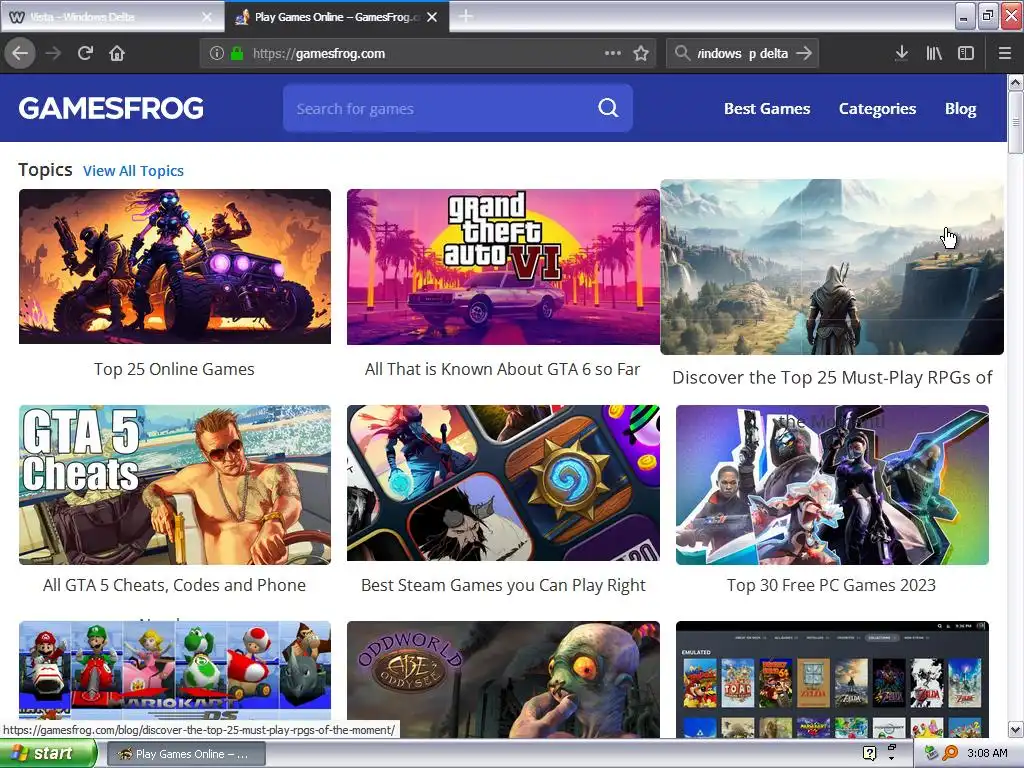Open the emulator game library thumbnail
Screen dimensions: 1024x768
click(832, 680)
